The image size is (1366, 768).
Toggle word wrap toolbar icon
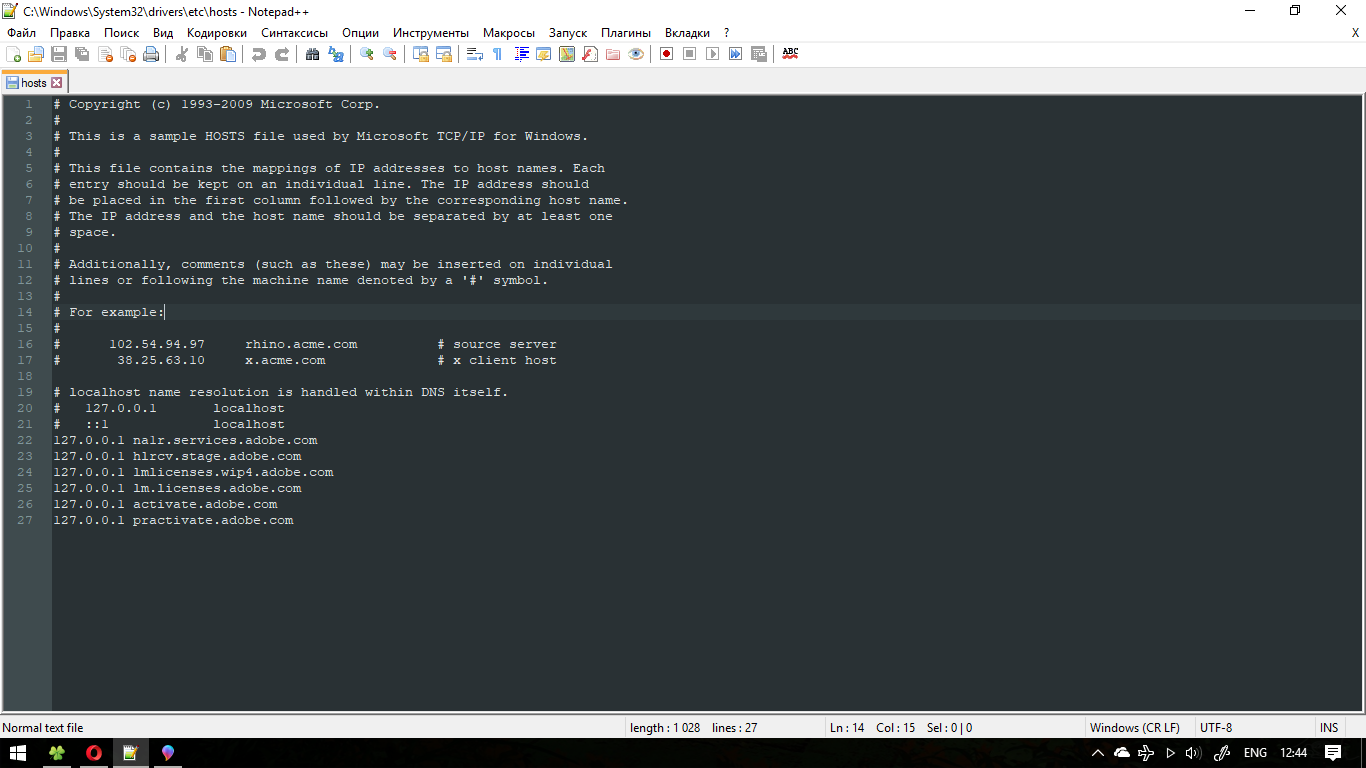(475, 54)
